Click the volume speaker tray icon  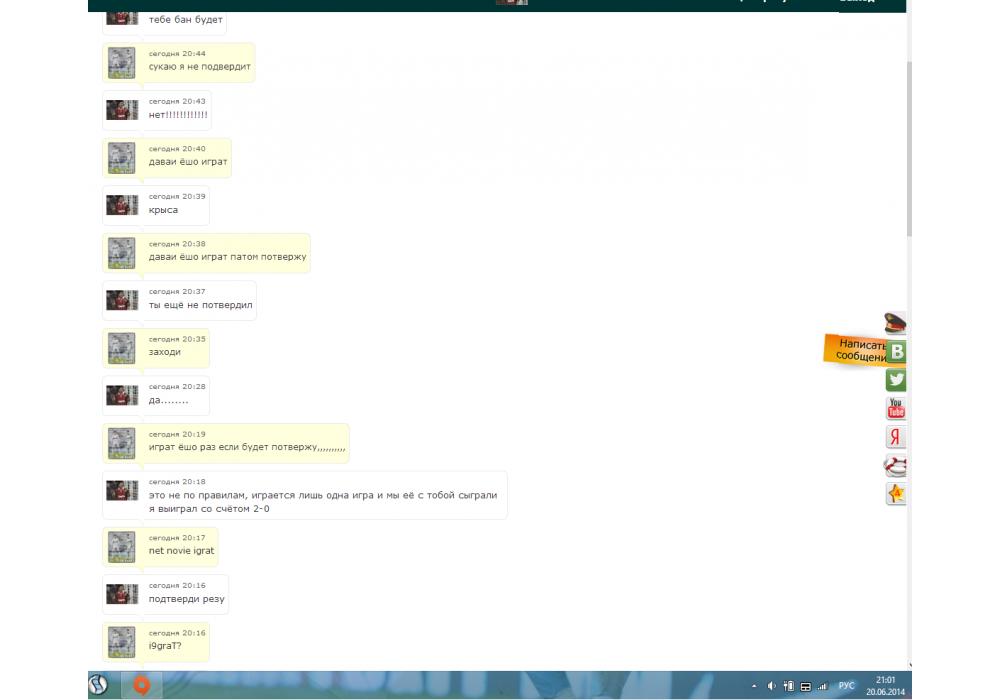tap(771, 686)
